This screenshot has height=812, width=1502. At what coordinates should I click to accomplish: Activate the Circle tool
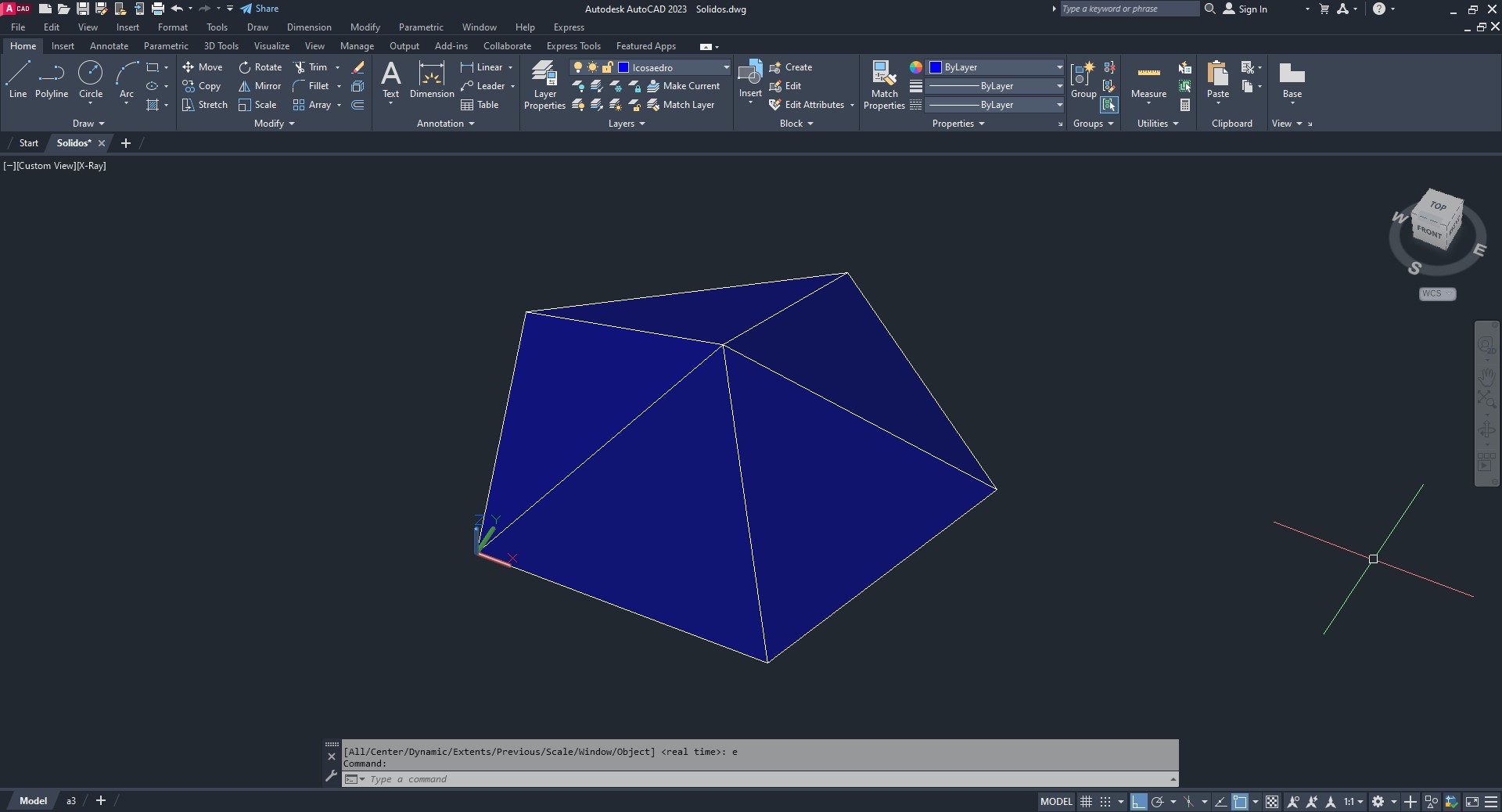click(91, 81)
